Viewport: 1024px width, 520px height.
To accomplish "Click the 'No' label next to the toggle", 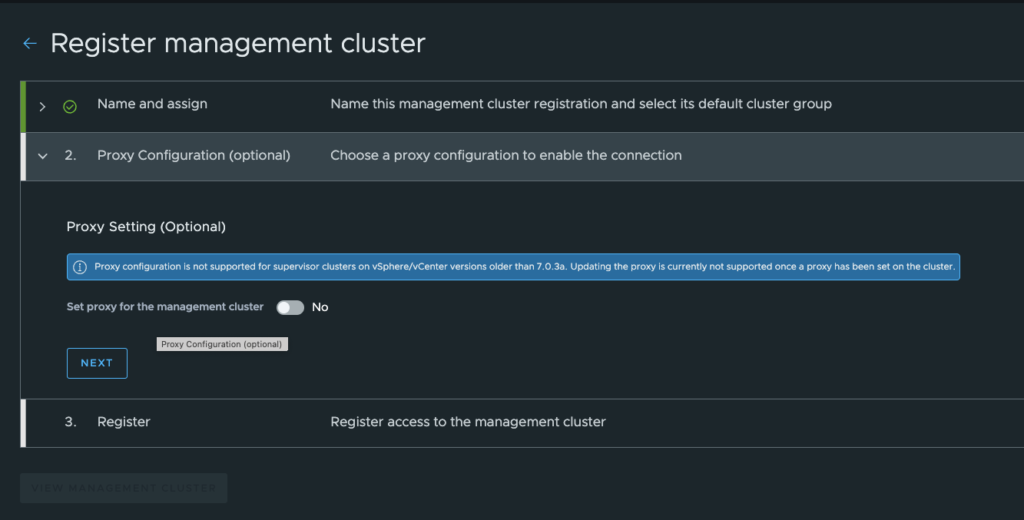I will tap(320, 307).
